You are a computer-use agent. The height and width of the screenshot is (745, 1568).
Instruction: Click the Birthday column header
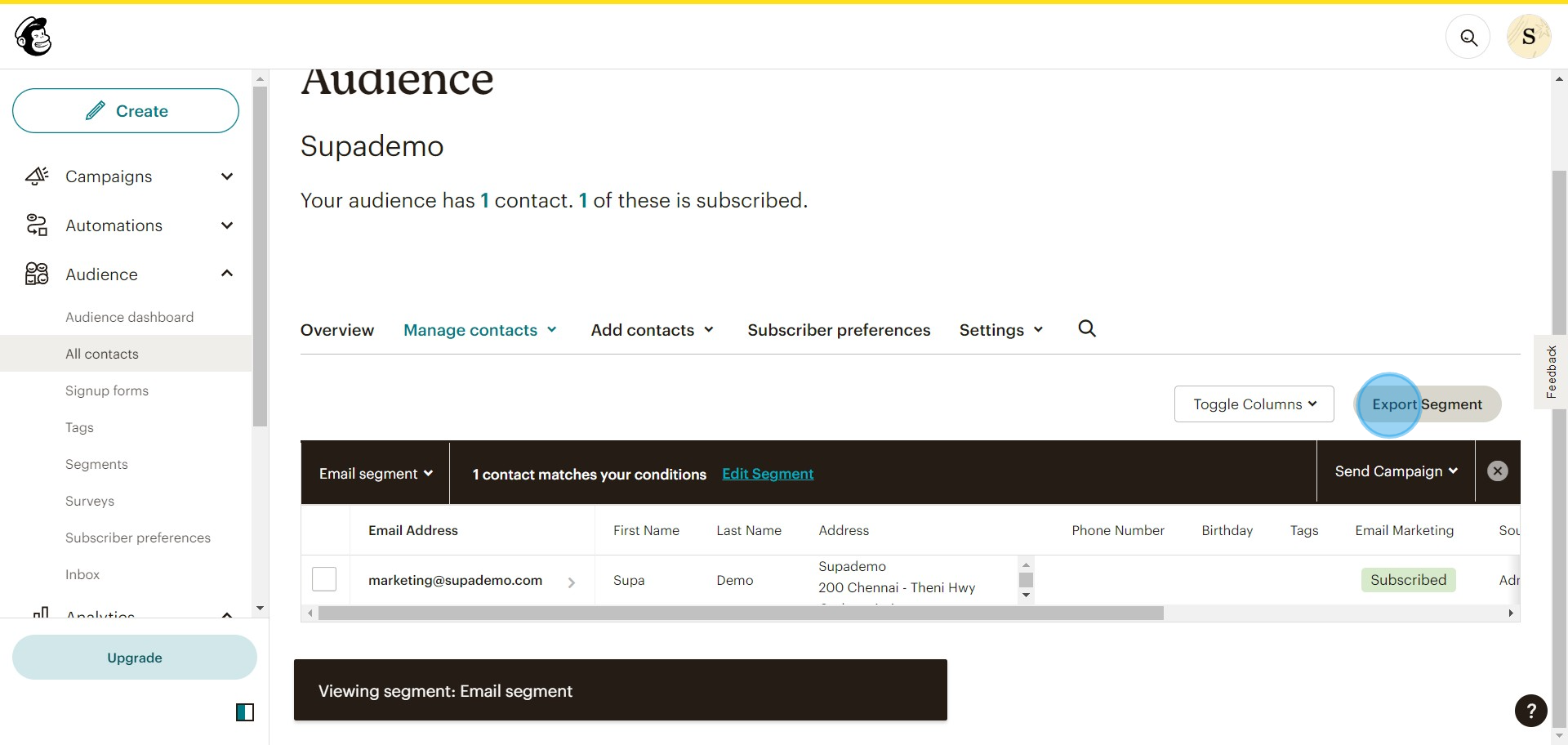coord(1227,530)
